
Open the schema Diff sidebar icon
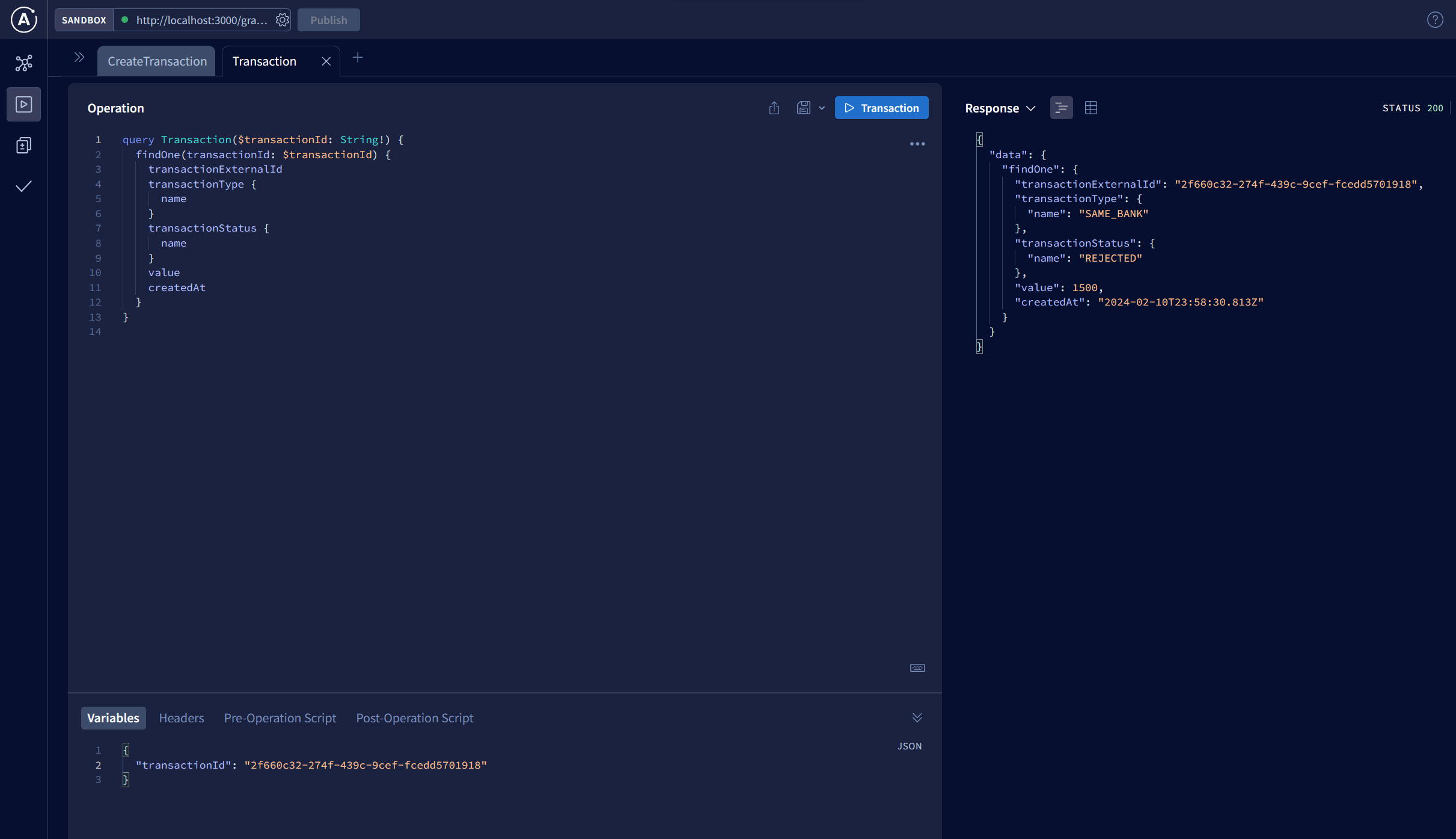tap(23, 145)
